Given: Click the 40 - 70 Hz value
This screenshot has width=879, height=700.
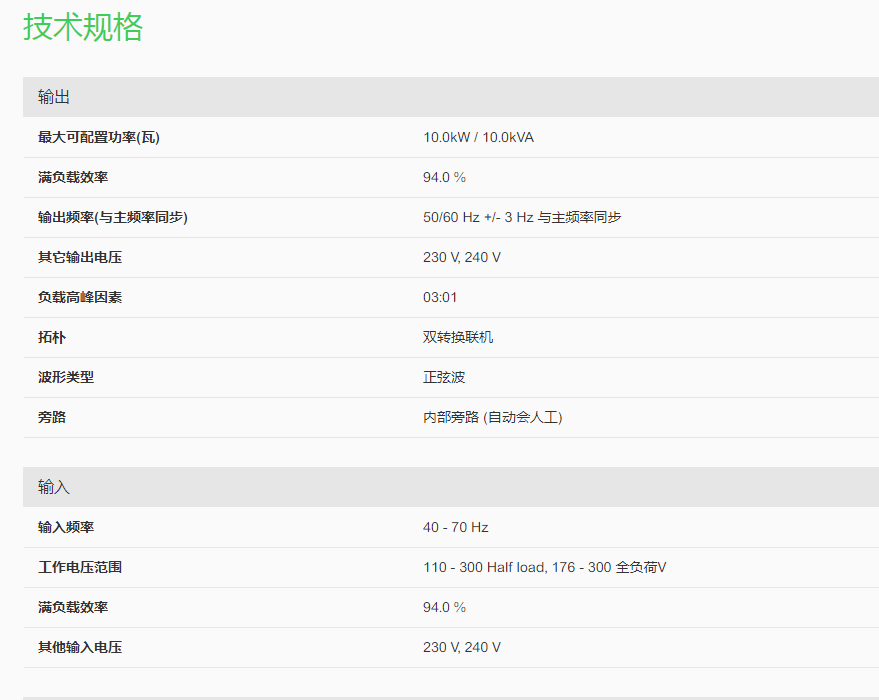Looking at the screenshot, I should pos(455,527).
